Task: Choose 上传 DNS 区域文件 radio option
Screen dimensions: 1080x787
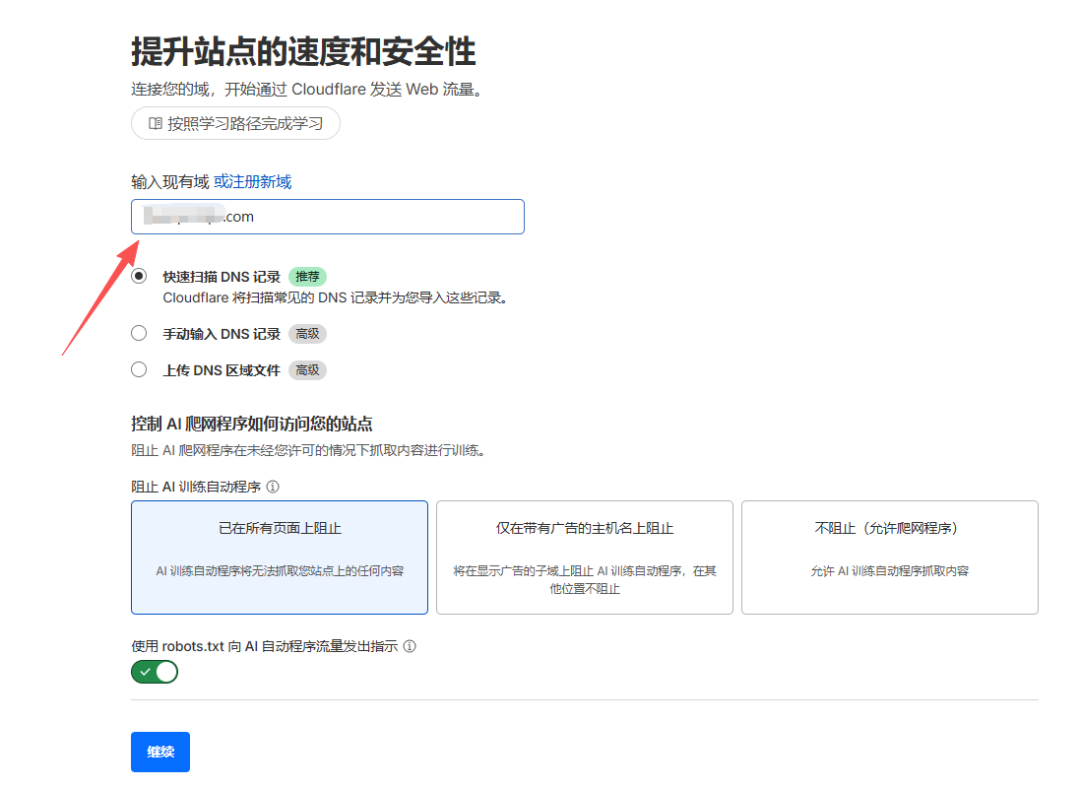Action: tap(139, 370)
